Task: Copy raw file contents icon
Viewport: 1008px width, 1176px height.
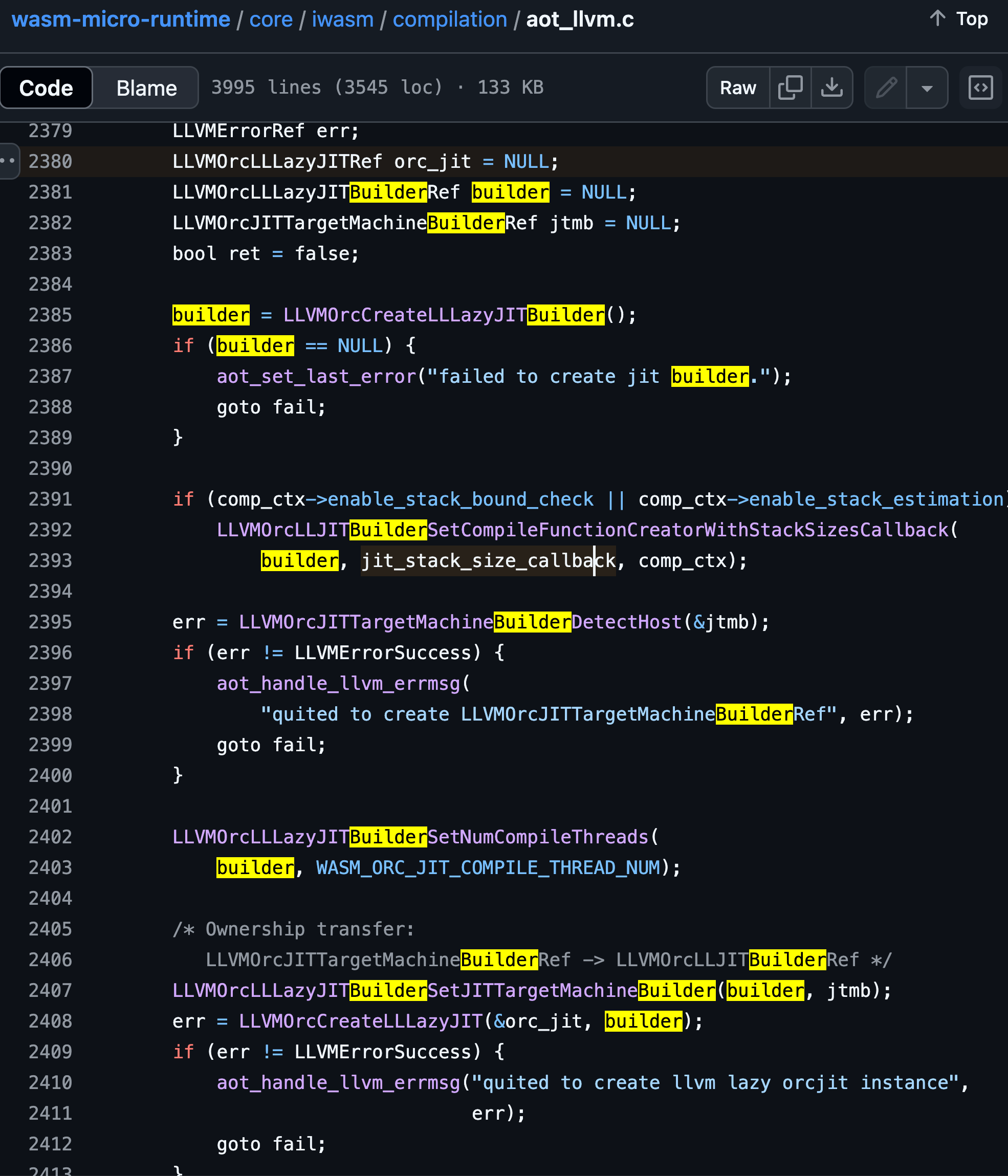Action: (790, 88)
